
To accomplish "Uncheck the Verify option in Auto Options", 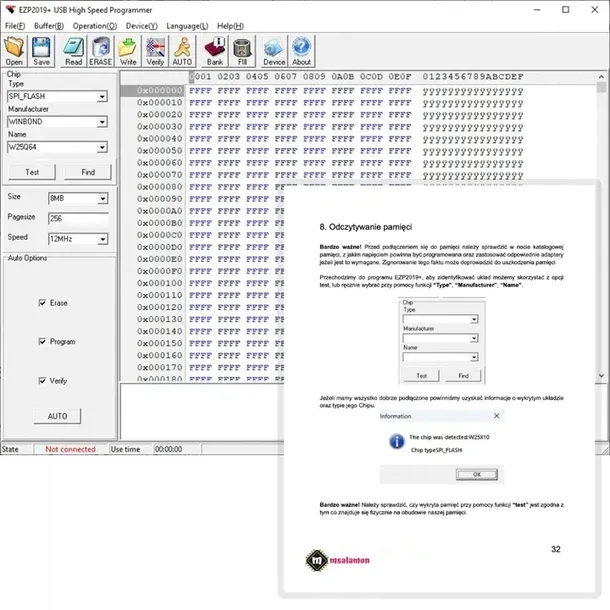I will [41, 381].
